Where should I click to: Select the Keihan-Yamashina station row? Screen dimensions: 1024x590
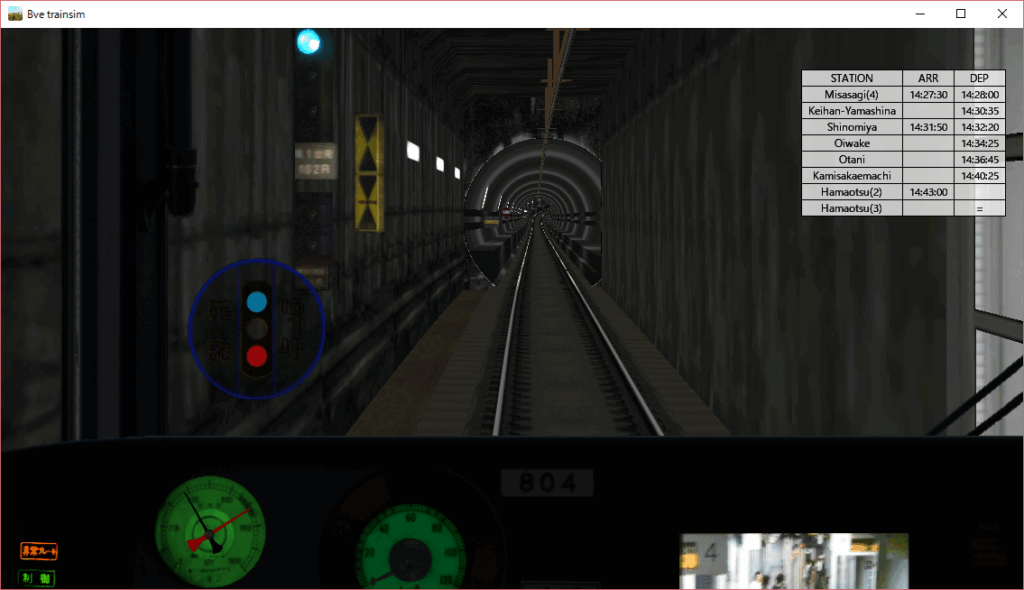pos(903,110)
